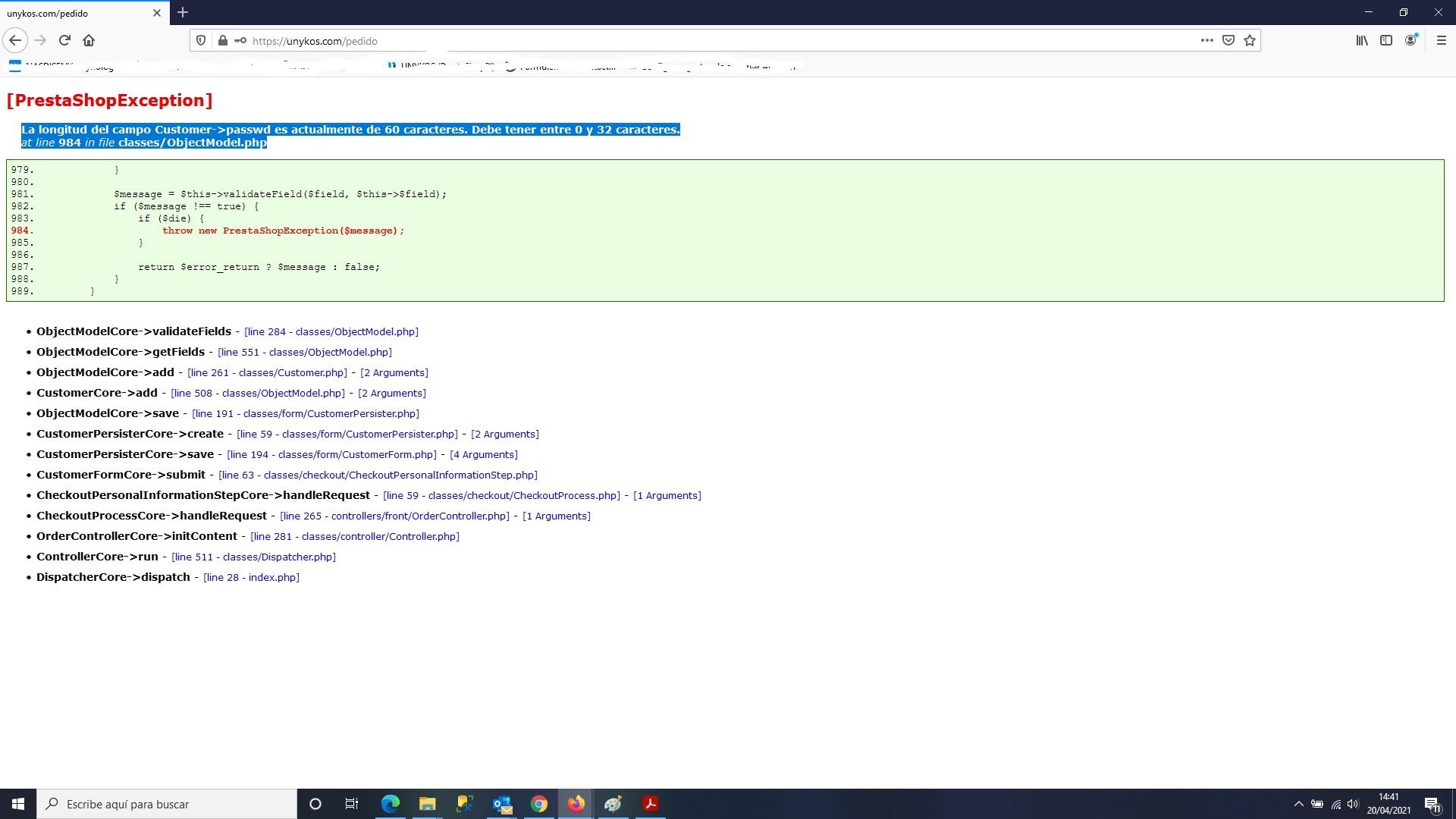View site security padlock information
Viewport: 1456px width, 819px height.
(x=223, y=41)
